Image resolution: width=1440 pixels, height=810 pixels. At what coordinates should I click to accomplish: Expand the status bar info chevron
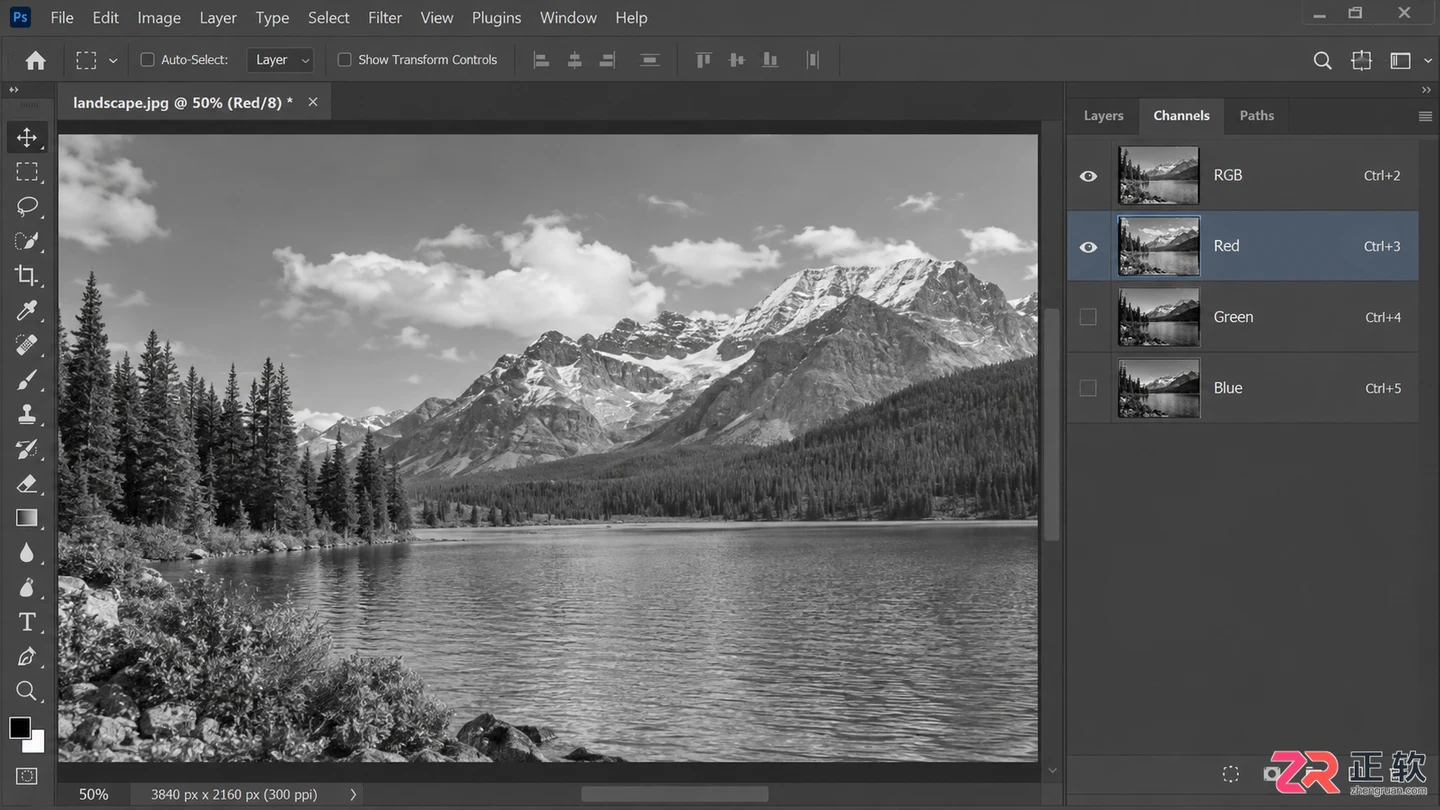click(x=353, y=794)
